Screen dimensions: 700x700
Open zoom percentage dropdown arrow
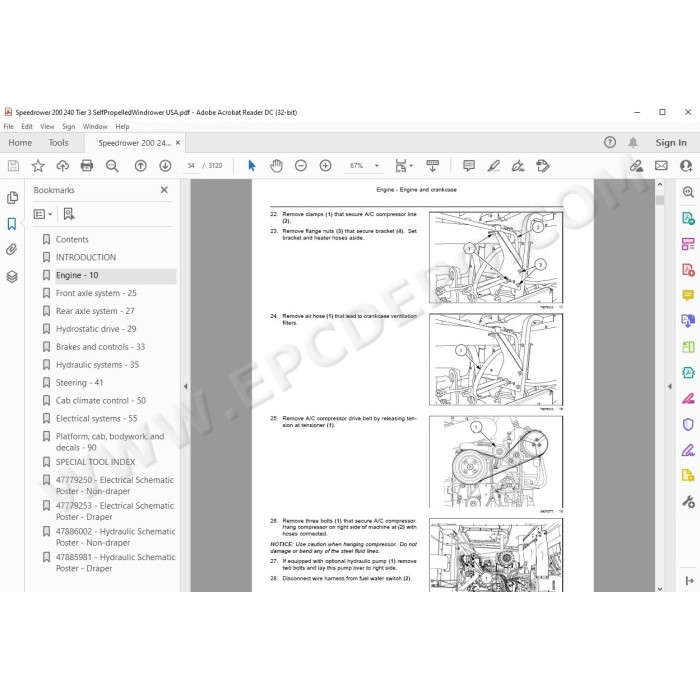377,166
